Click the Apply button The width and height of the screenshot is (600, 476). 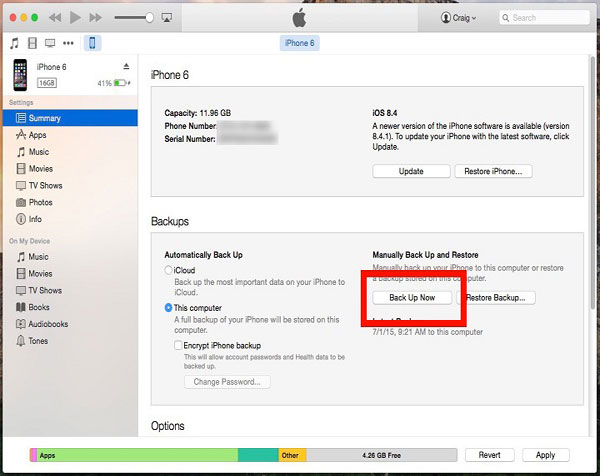pyautogui.click(x=545, y=455)
